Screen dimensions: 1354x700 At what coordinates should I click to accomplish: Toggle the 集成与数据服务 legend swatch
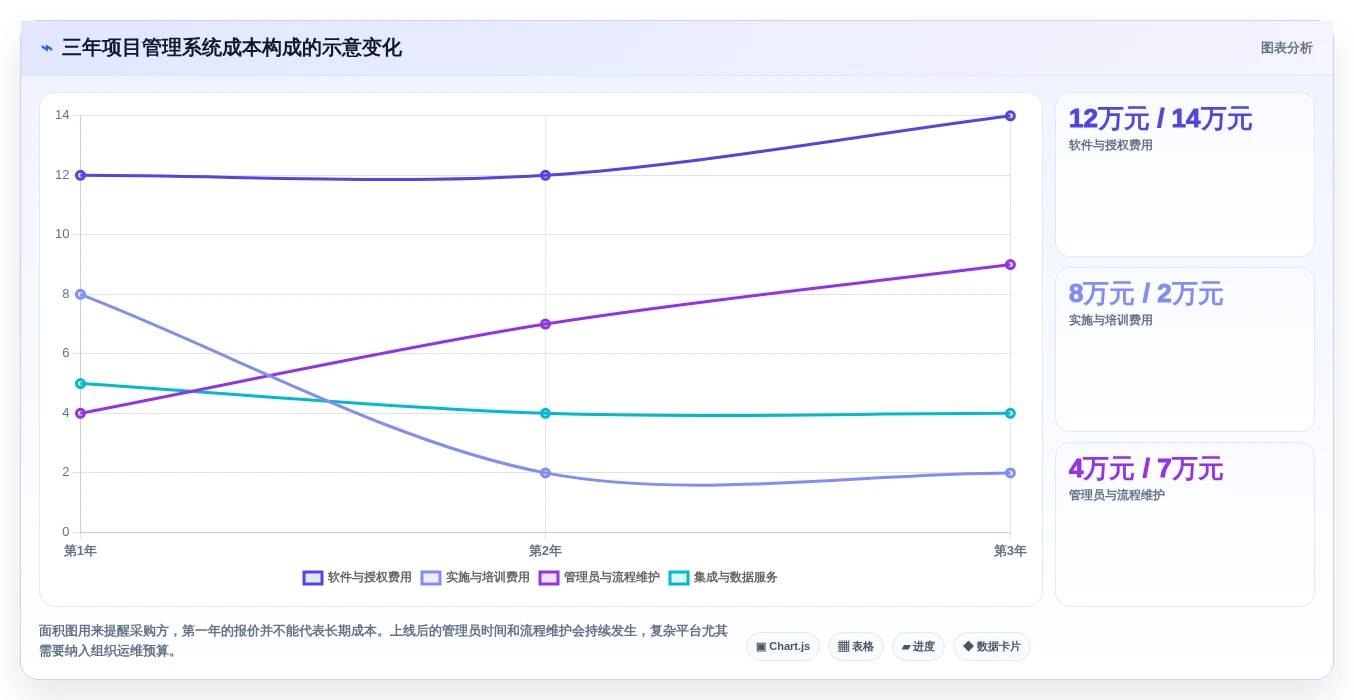679,578
